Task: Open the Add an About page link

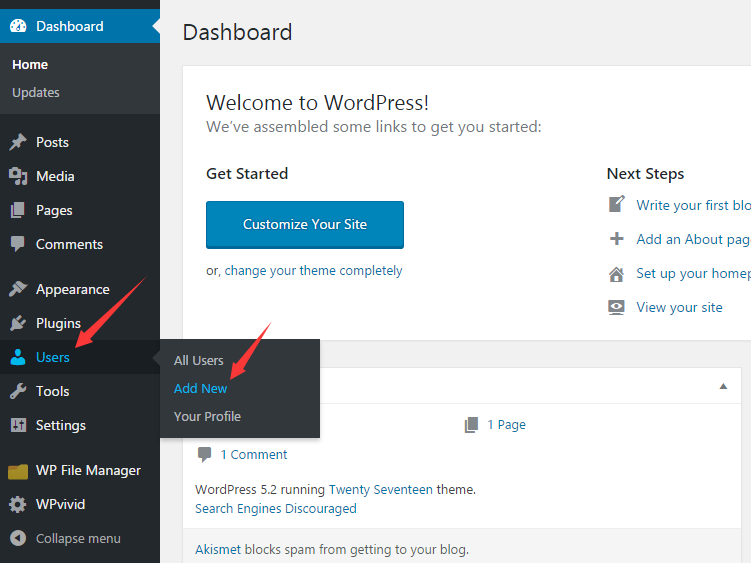Action: (x=694, y=239)
